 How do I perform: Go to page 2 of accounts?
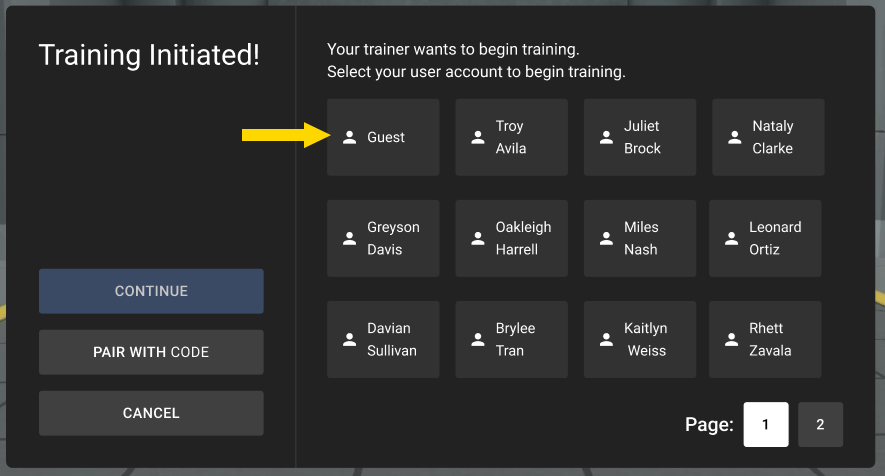point(820,424)
